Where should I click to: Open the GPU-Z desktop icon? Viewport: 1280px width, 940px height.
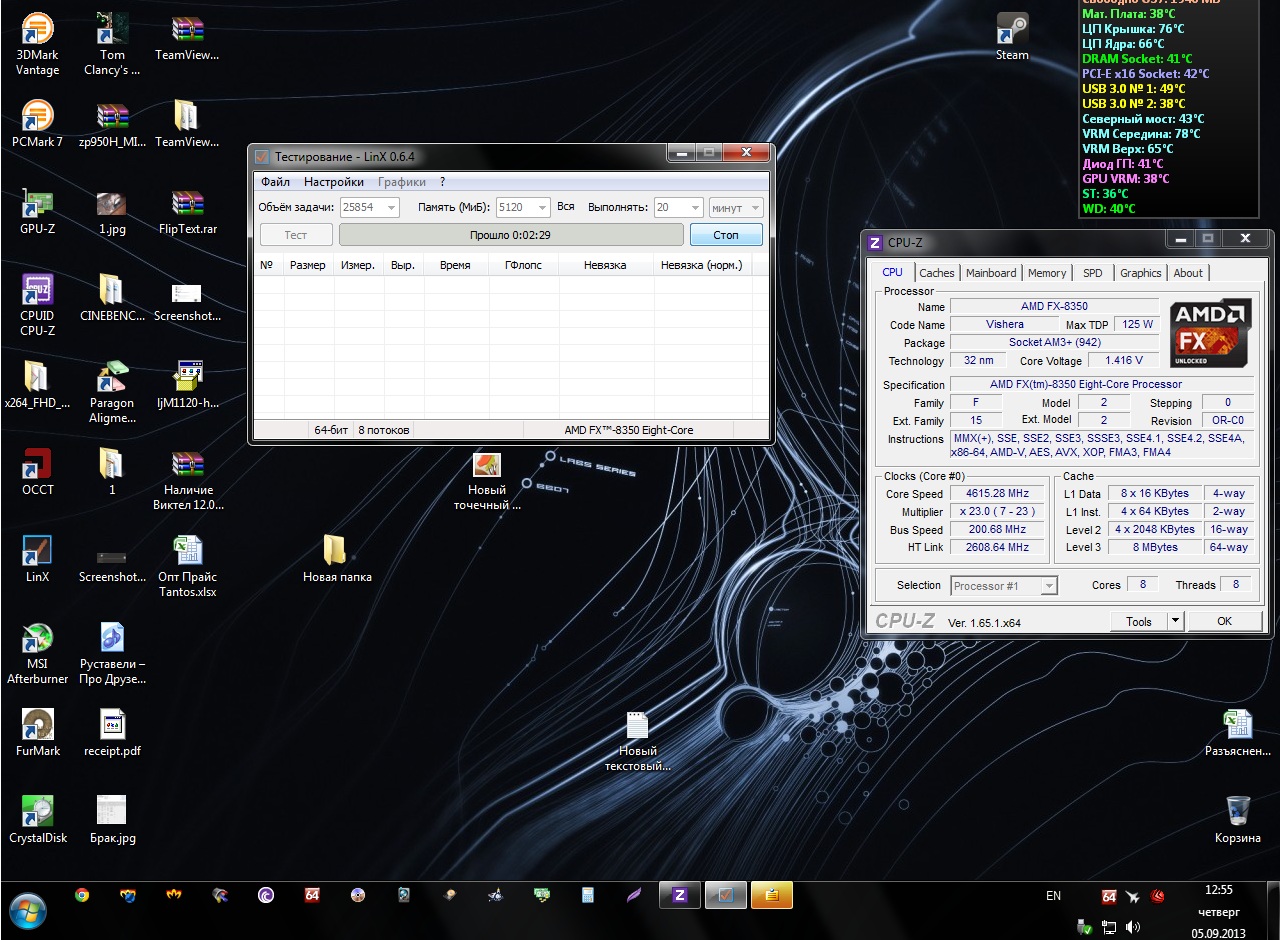37,205
